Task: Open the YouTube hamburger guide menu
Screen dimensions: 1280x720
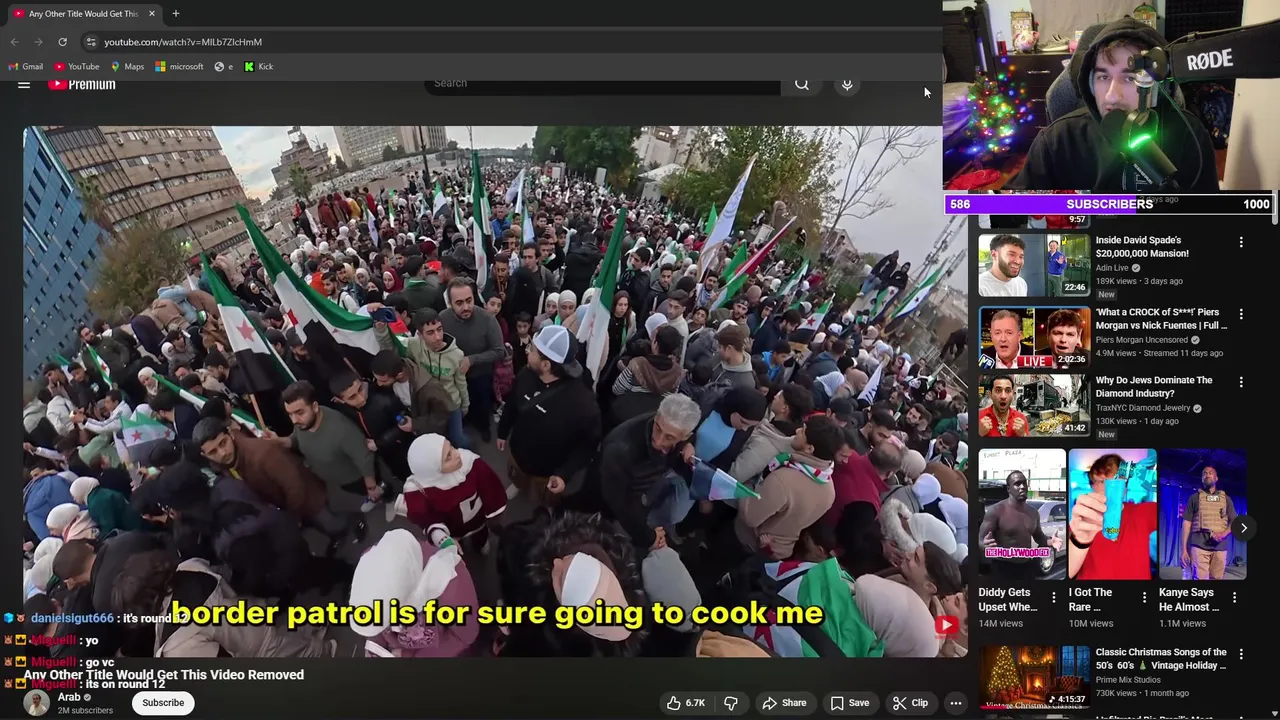Action: point(24,85)
